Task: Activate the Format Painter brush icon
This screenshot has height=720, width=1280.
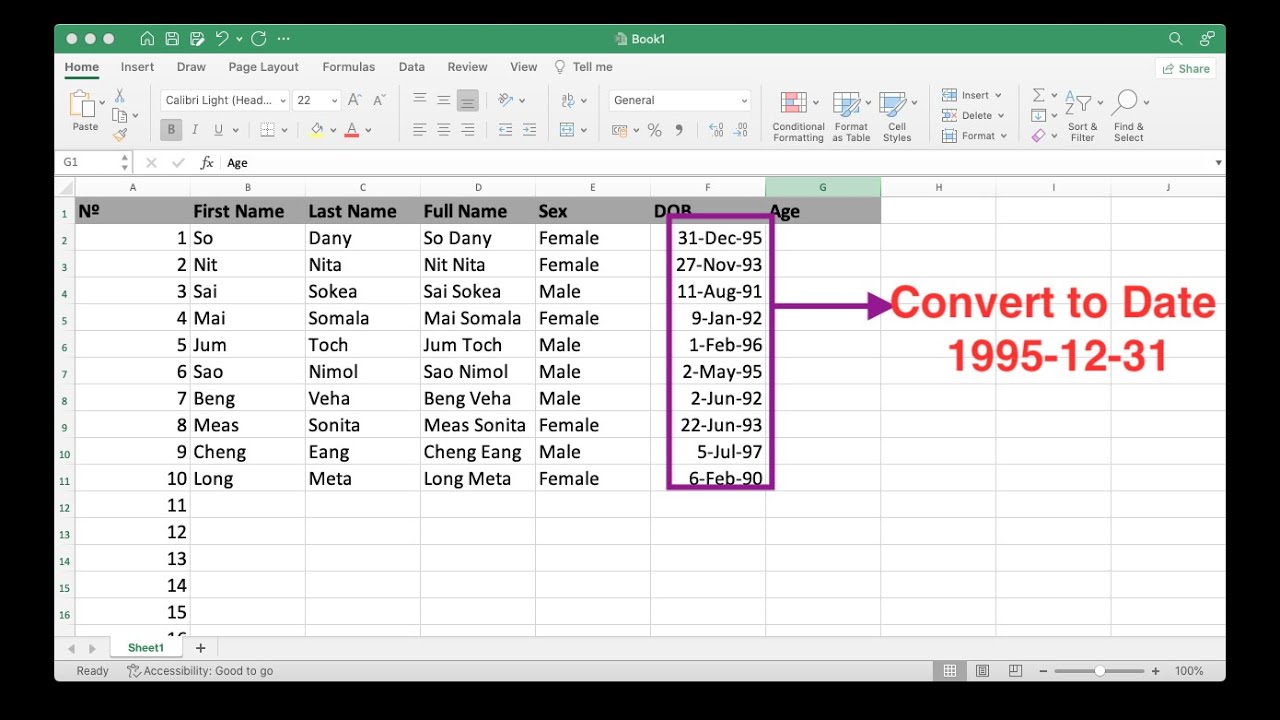Action: (120, 134)
